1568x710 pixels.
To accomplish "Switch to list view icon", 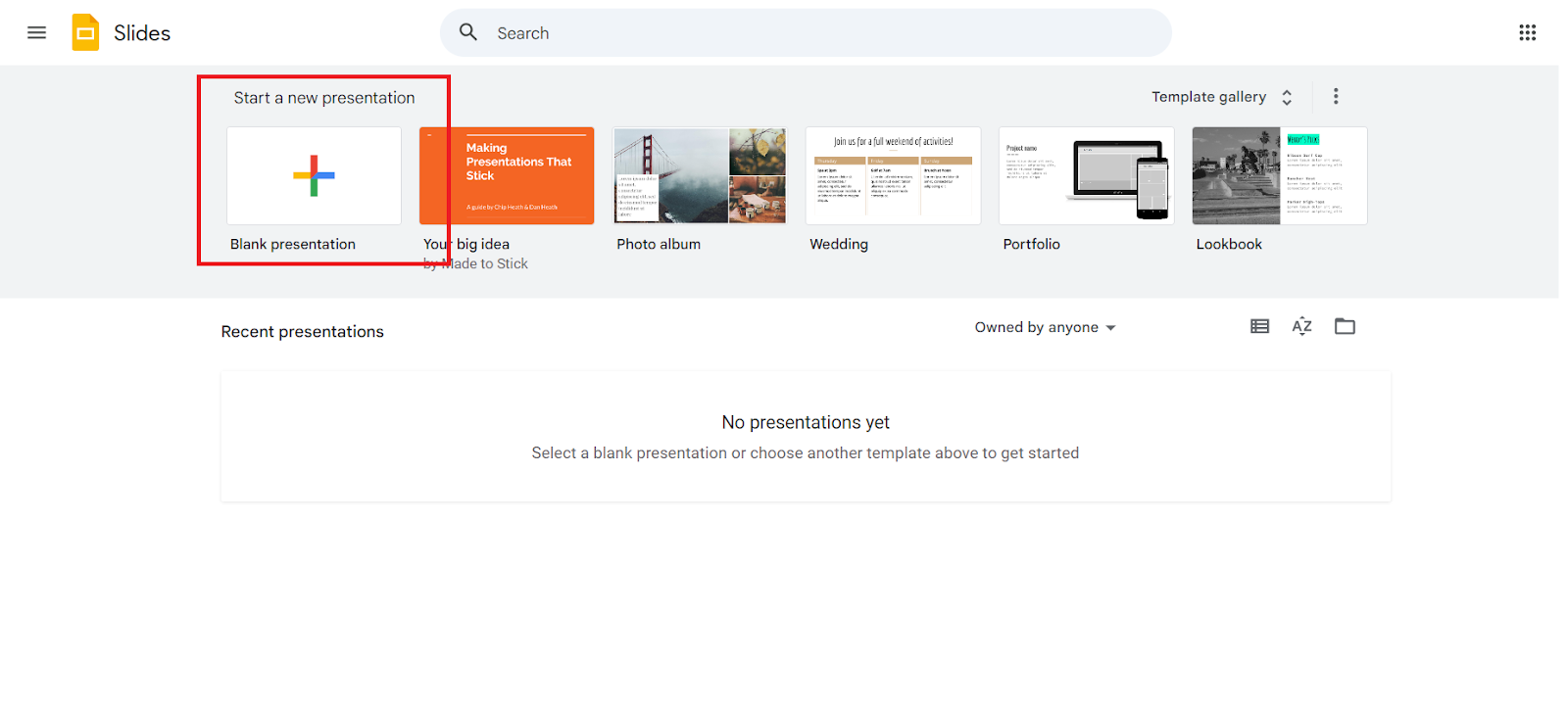I will tap(1259, 326).
